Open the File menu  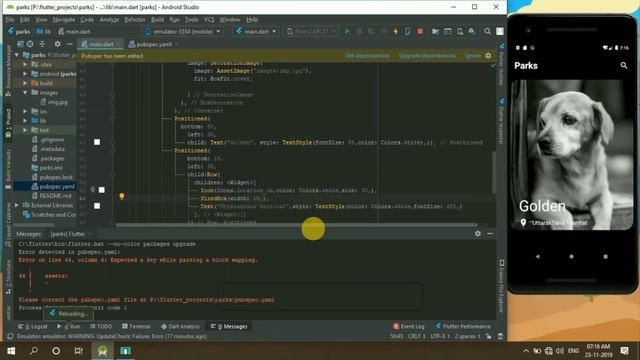[x=10, y=20]
